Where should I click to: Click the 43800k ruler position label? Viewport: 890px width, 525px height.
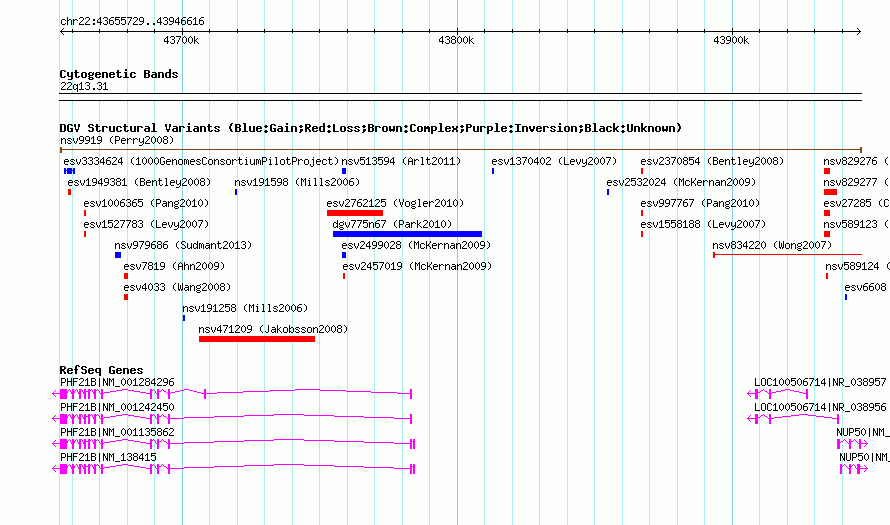pyautogui.click(x=456, y=41)
